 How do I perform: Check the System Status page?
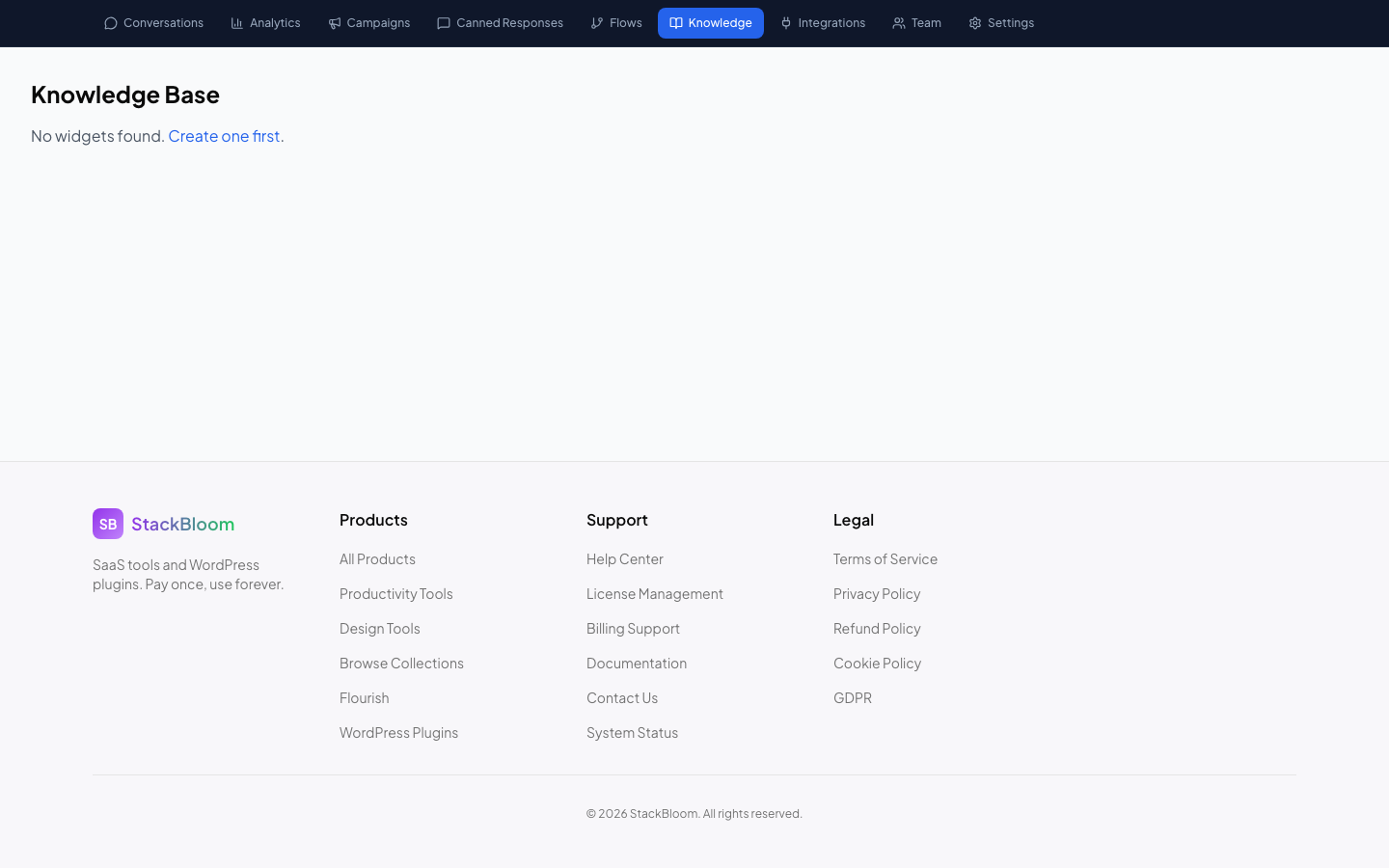click(x=632, y=732)
